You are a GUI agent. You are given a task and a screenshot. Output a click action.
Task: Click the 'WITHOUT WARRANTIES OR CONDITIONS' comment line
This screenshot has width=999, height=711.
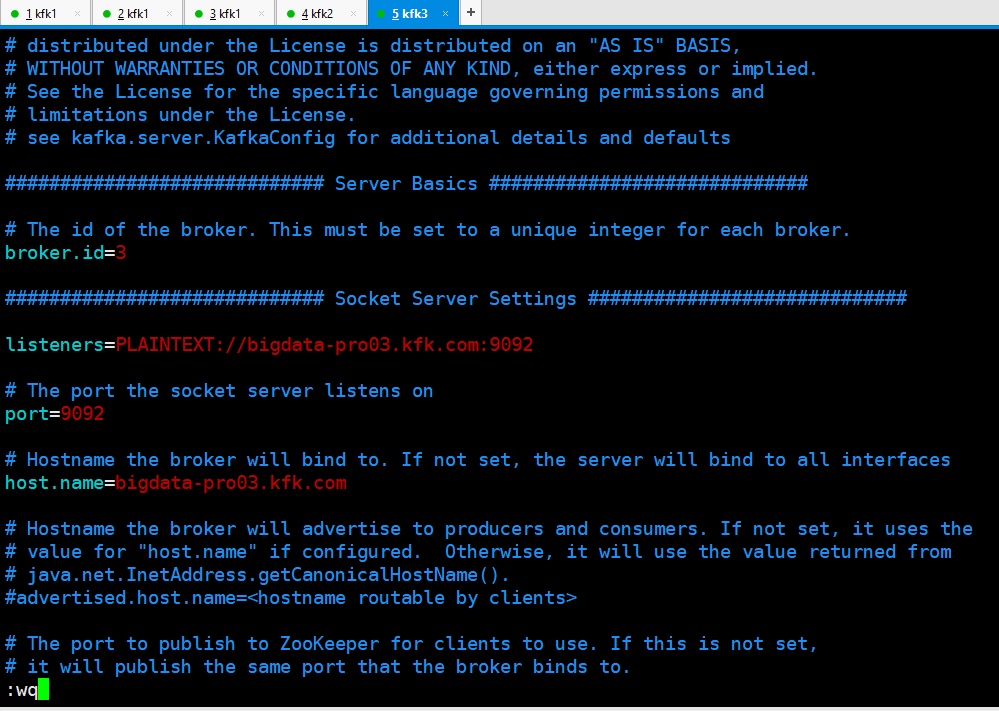(411, 69)
